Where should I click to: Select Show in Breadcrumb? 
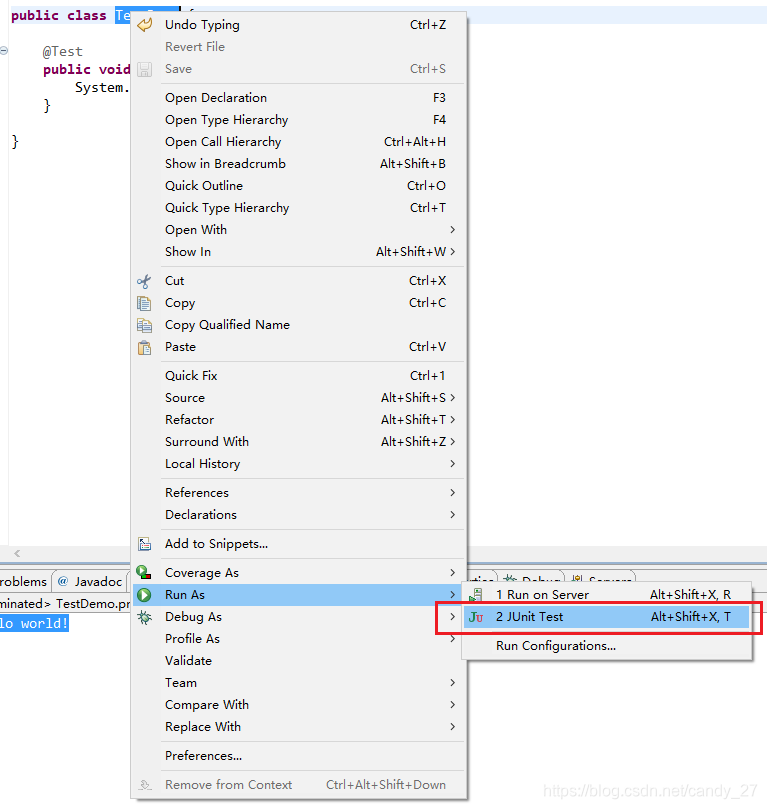pyautogui.click(x=299, y=164)
